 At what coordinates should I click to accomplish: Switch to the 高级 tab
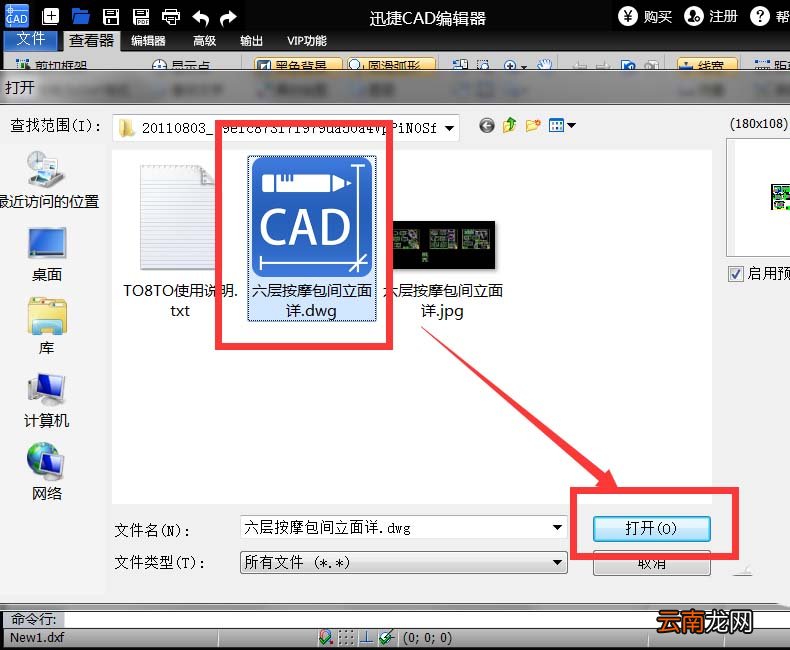point(205,41)
